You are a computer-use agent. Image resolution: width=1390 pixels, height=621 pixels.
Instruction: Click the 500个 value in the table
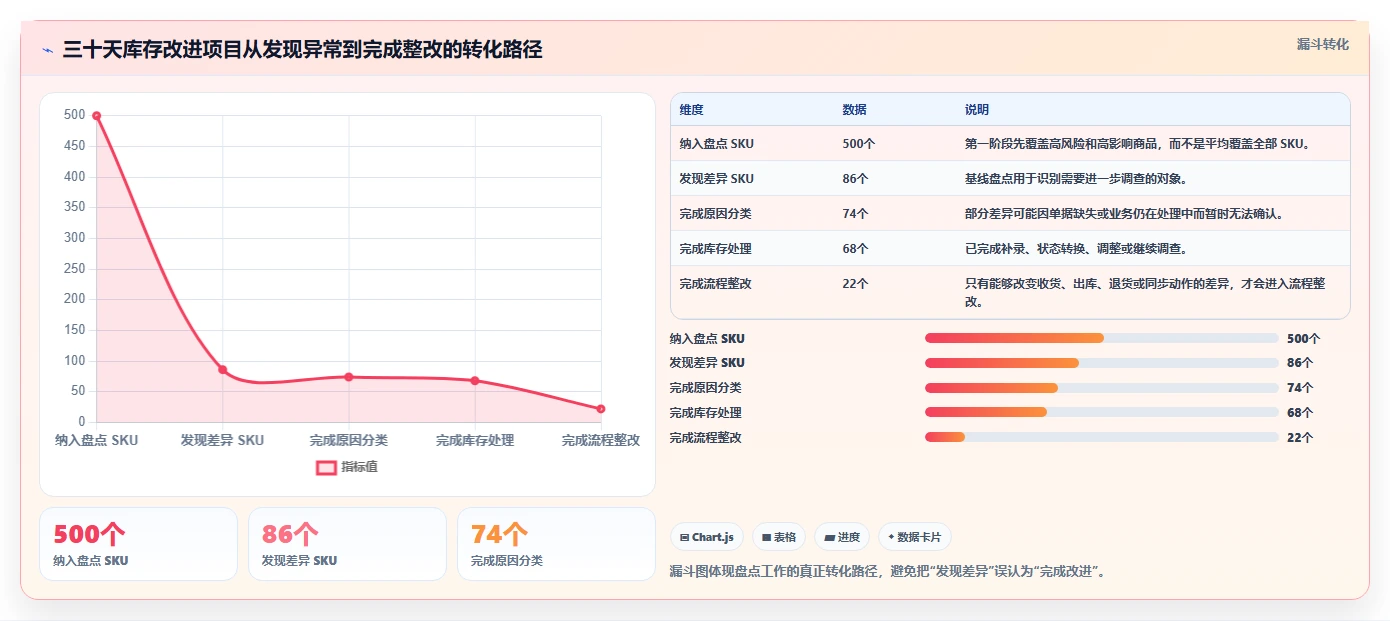tap(858, 144)
